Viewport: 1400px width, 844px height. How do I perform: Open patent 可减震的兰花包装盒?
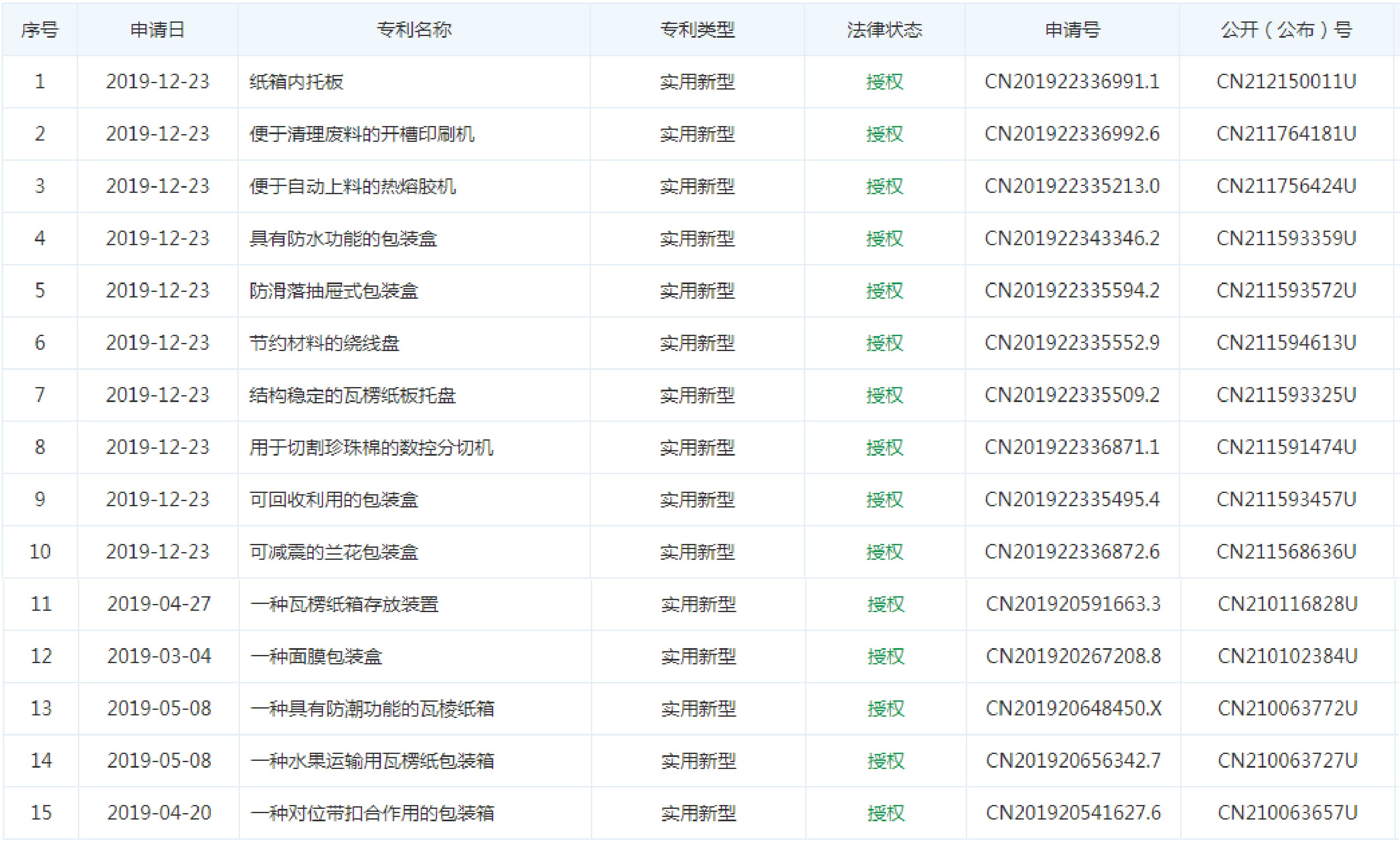coord(333,552)
